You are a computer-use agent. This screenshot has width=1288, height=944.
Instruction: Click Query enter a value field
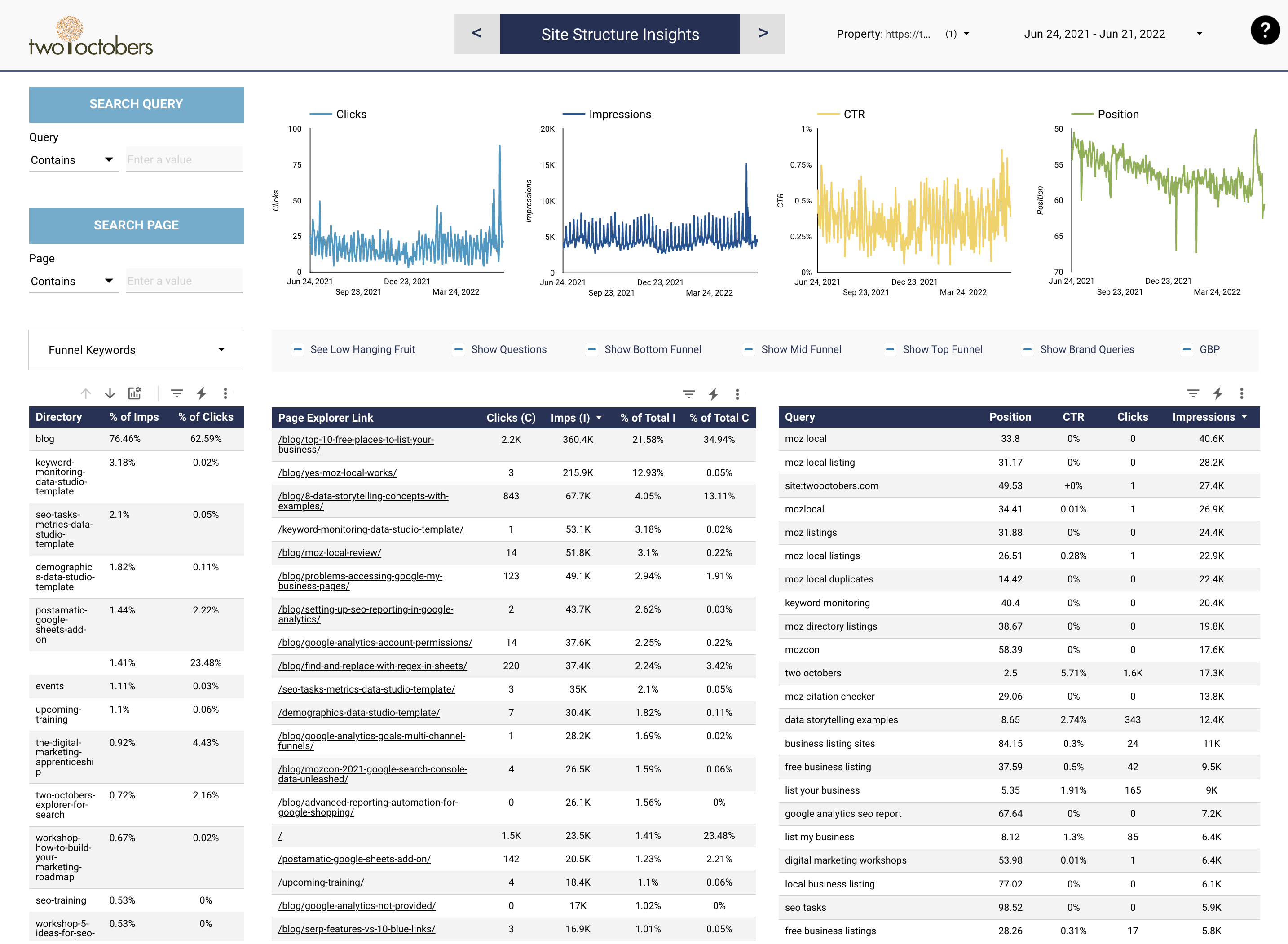pos(185,159)
